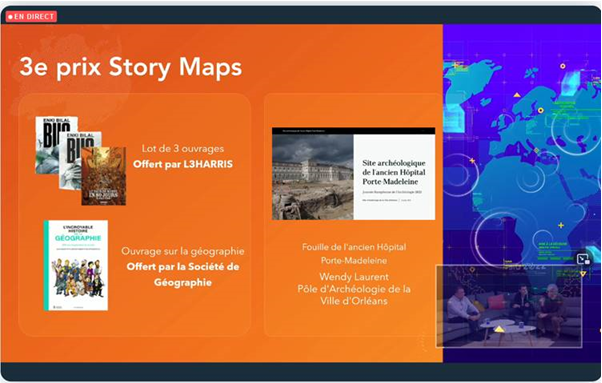
Task: Select the text 'Offert par L3HARRIS'
Action: 183,164
